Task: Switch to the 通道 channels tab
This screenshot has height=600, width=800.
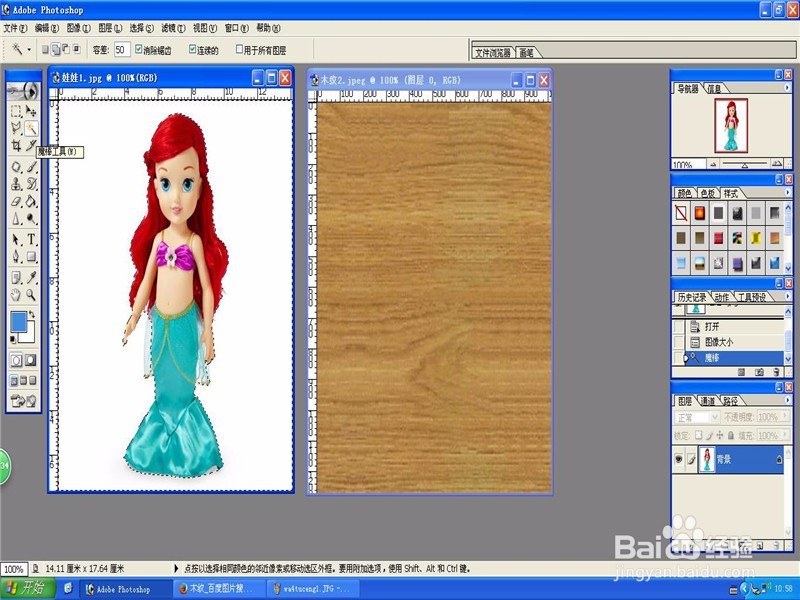Action: [708, 401]
